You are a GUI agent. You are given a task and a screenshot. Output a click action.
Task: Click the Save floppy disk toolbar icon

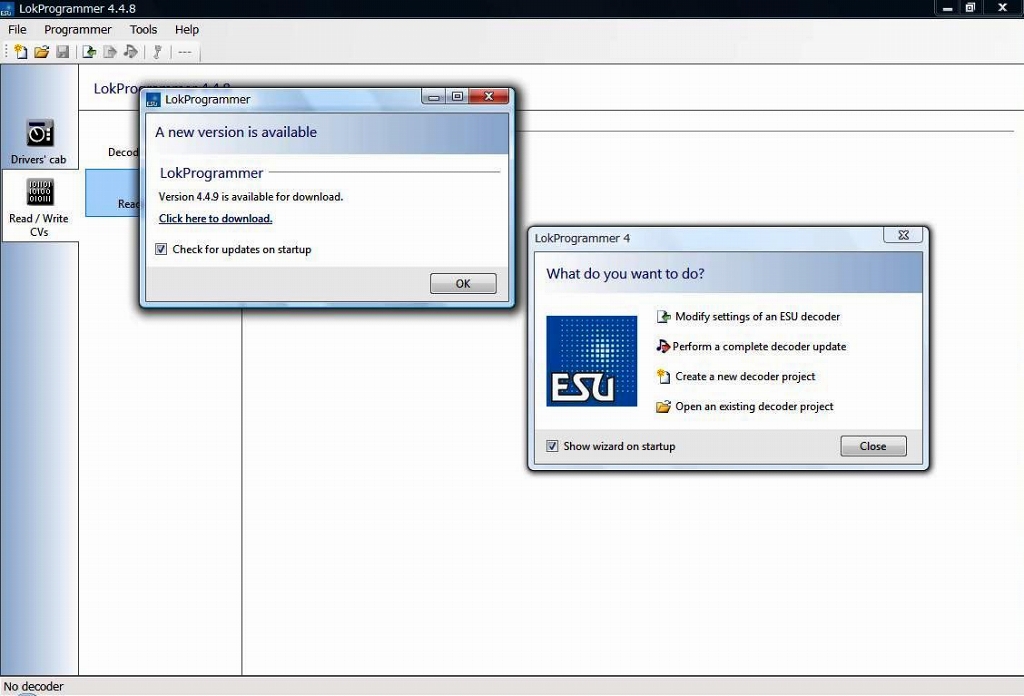[x=63, y=52]
